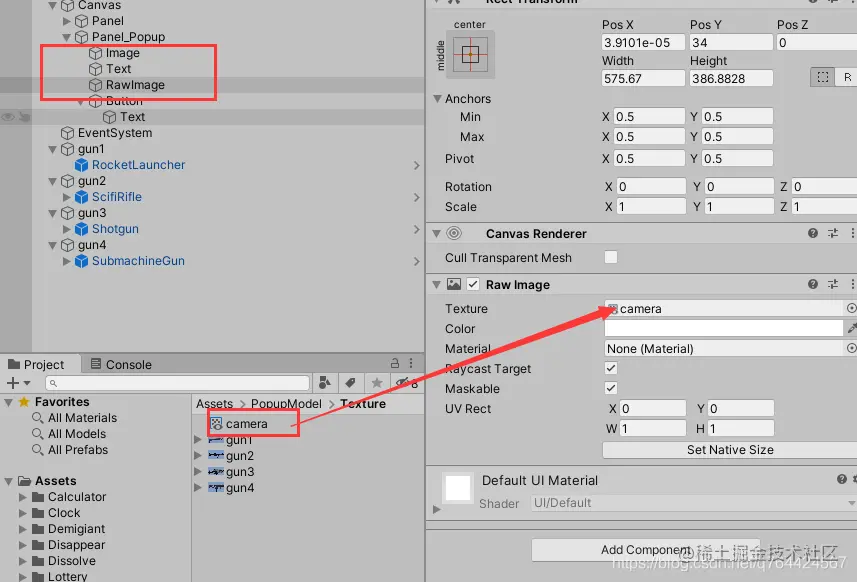Click the Project search field
The width and height of the screenshot is (857, 582).
coord(178,383)
